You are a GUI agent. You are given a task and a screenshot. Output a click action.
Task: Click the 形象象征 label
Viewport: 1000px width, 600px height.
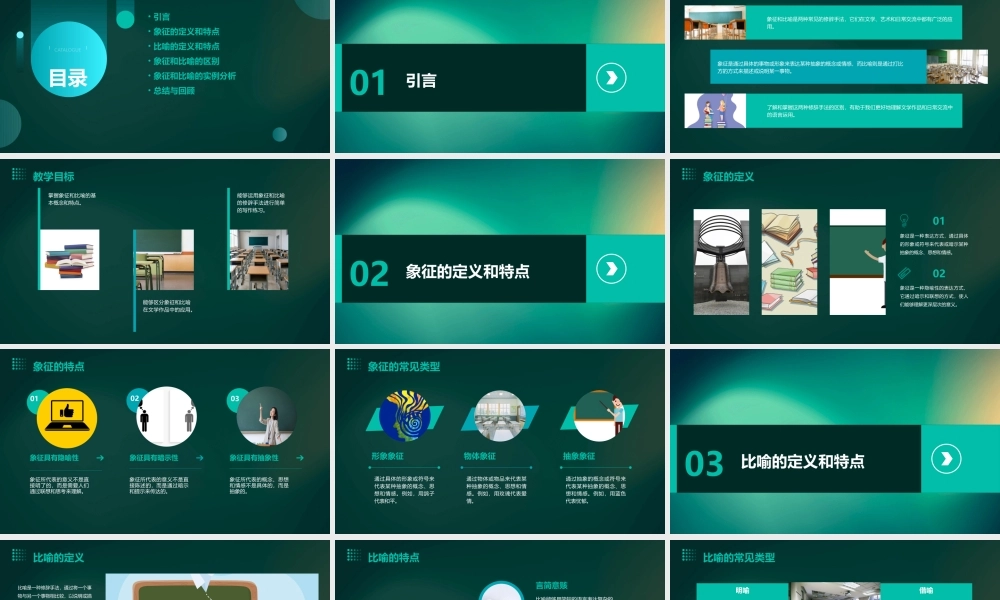click(387, 456)
